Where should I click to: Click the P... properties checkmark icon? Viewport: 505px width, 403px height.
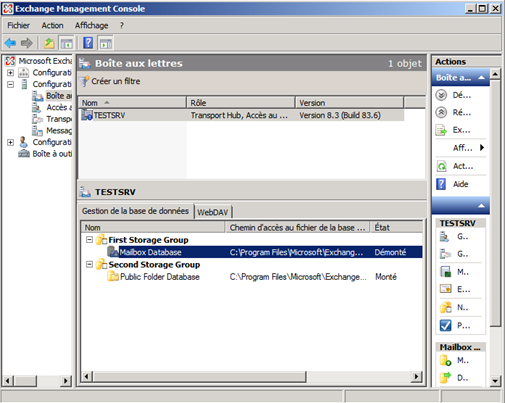point(445,325)
